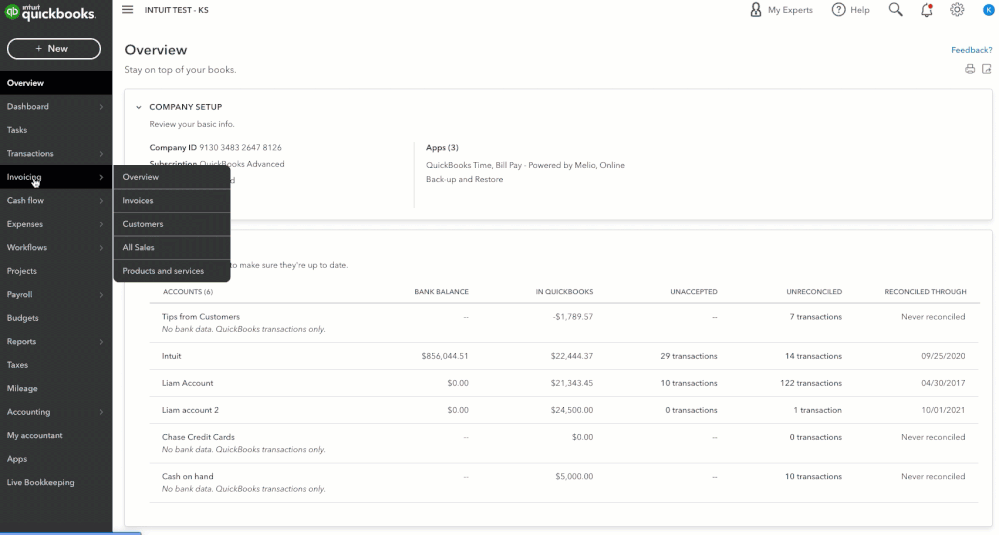Go to Overview in the sidebar
The width and height of the screenshot is (999, 535).
coord(56,83)
